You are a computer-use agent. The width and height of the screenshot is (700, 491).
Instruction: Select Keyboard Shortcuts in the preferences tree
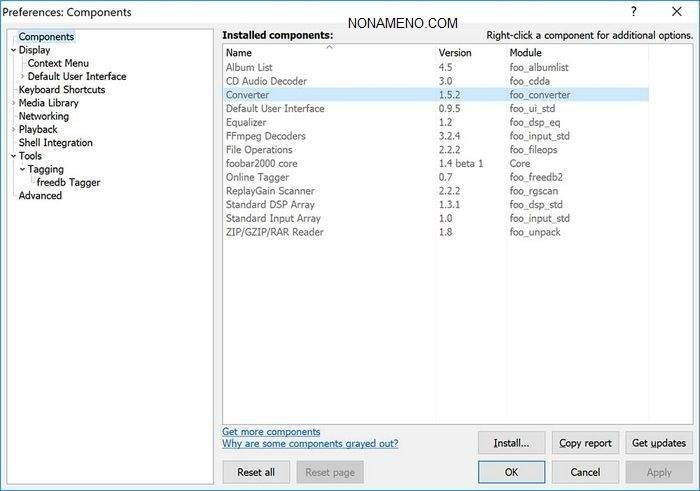(x=61, y=90)
